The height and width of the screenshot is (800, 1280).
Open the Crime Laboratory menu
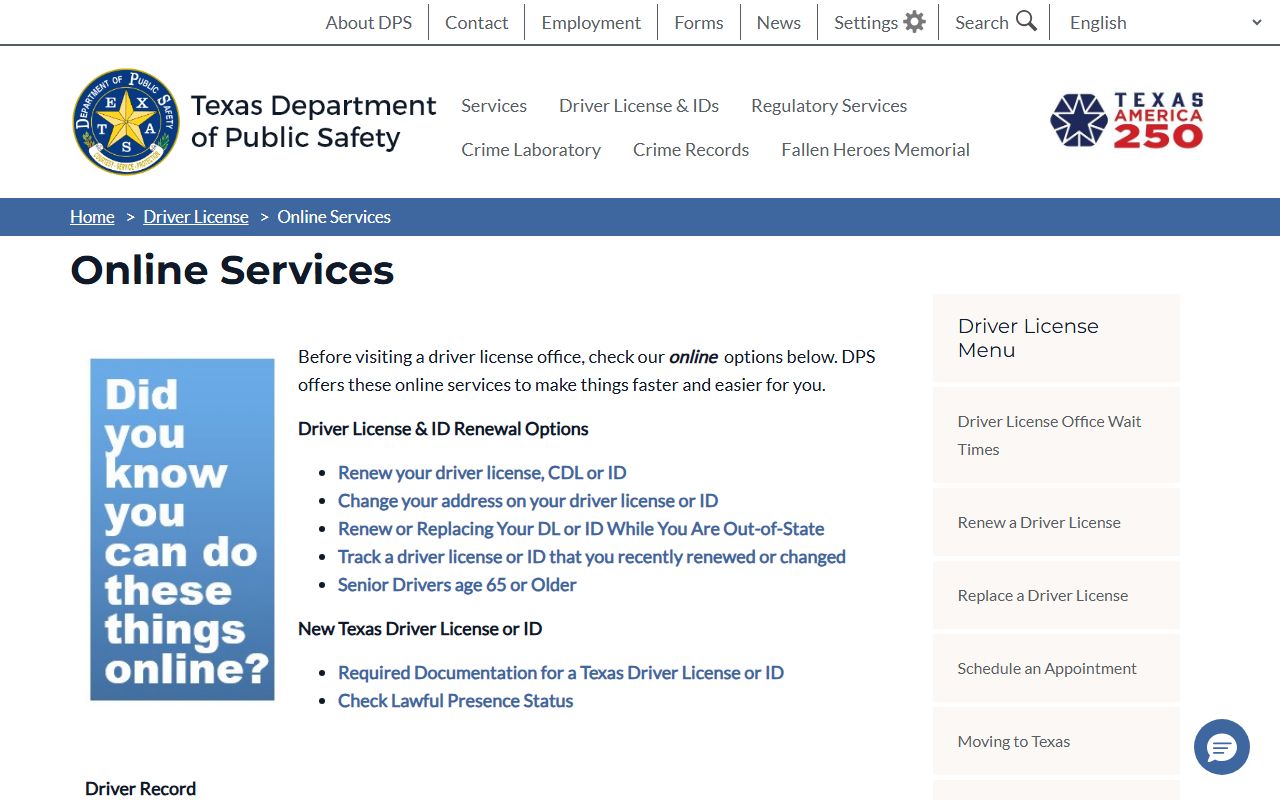click(531, 149)
